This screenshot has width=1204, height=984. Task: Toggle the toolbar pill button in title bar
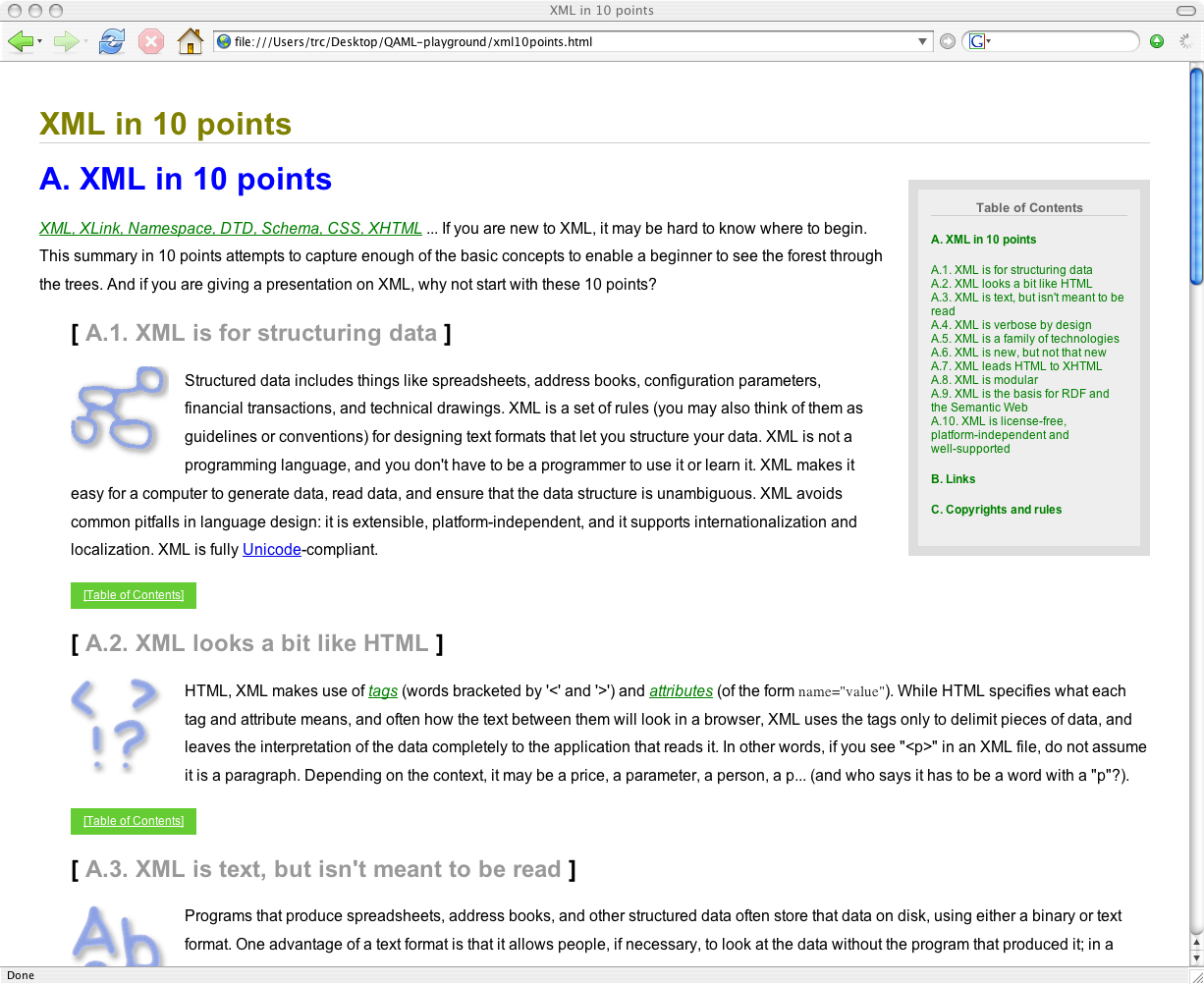[x=1184, y=10]
